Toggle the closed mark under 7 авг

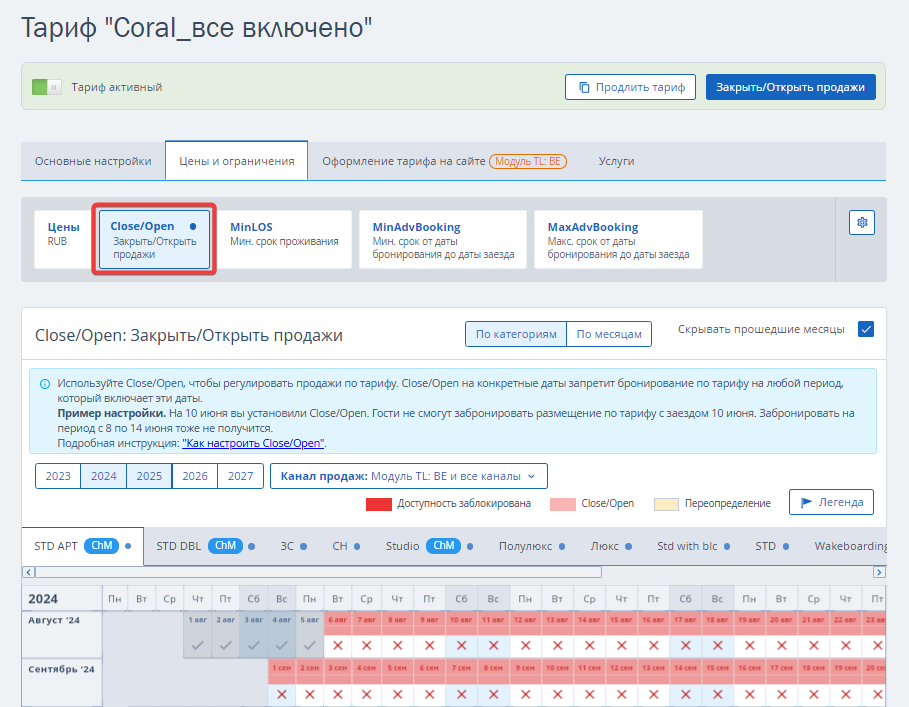(x=366, y=646)
